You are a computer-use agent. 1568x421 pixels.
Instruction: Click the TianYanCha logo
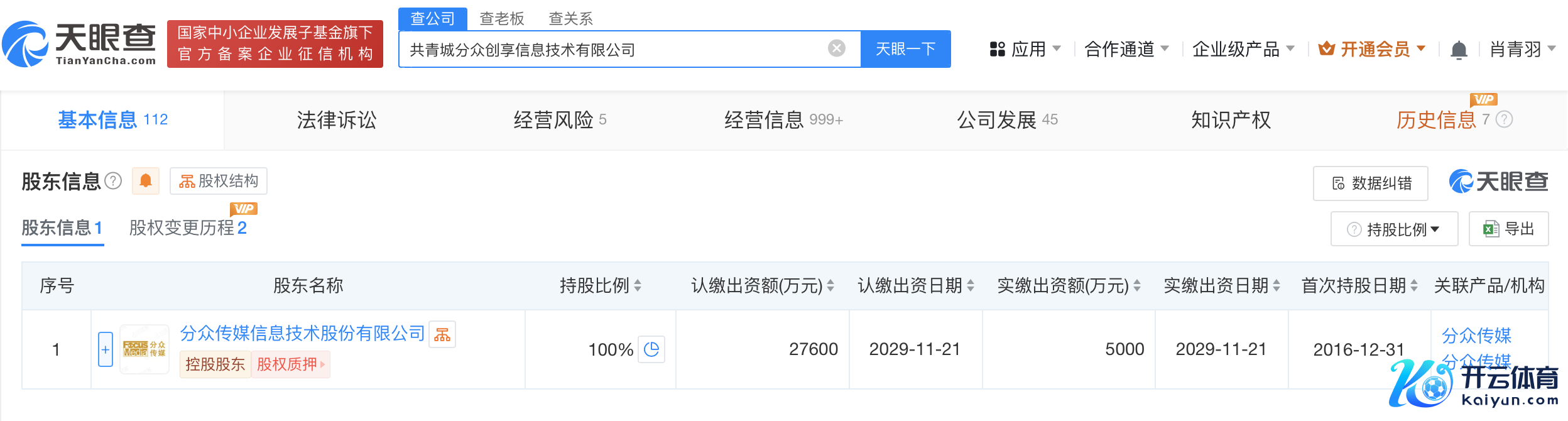click(80, 44)
